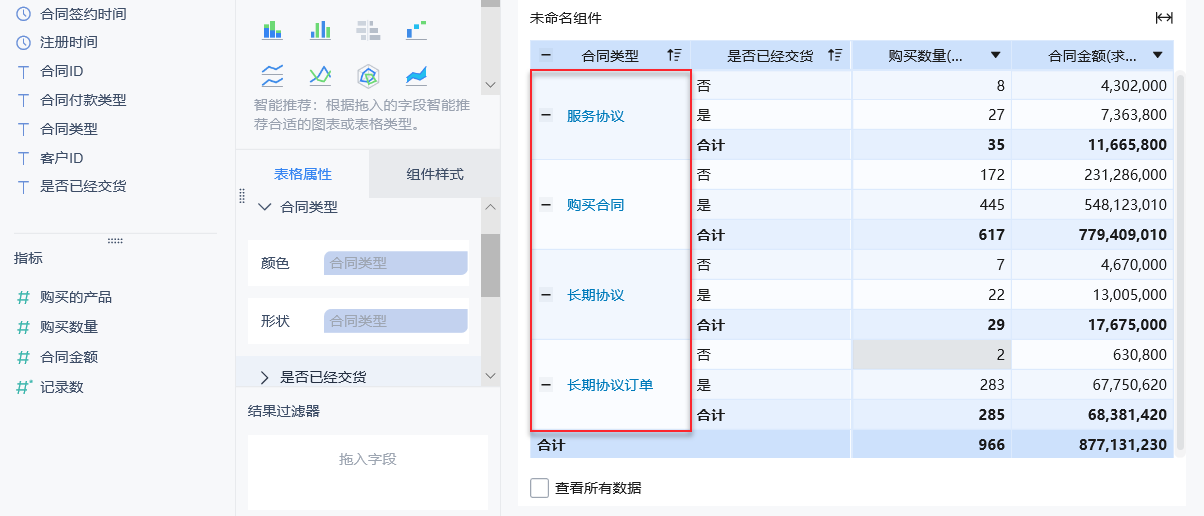Click the fit-width icon above the table
Image resolution: width=1204 pixels, height=516 pixels.
(x=1164, y=18)
